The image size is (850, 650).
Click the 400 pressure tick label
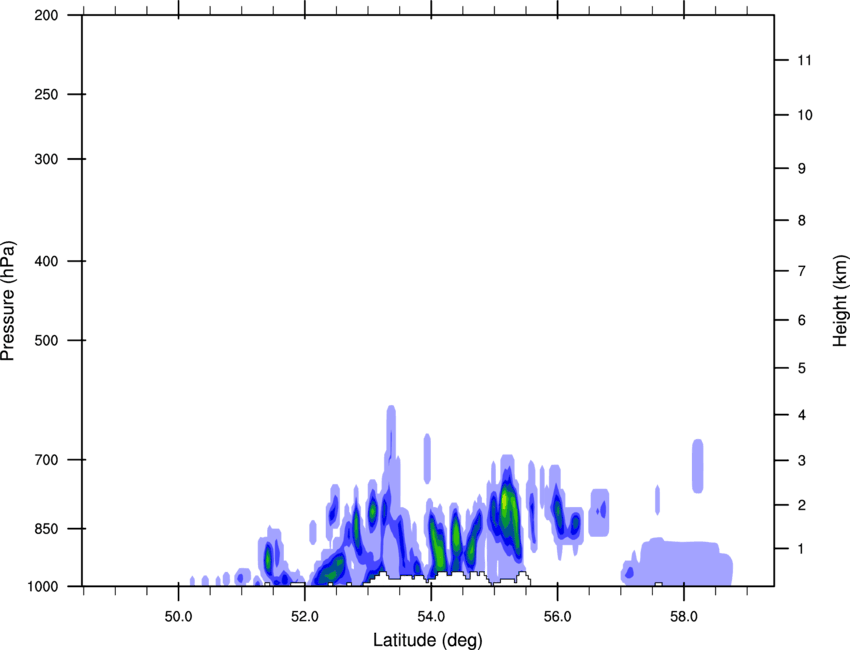pyautogui.click(x=46, y=261)
